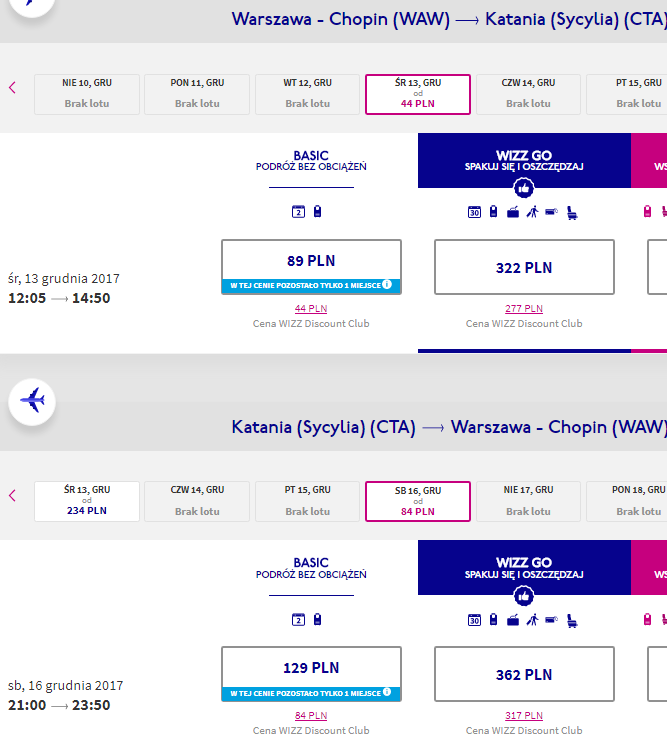Select outbound date NIE 10, GRU
The height and width of the screenshot is (738, 667).
[x=87, y=94]
